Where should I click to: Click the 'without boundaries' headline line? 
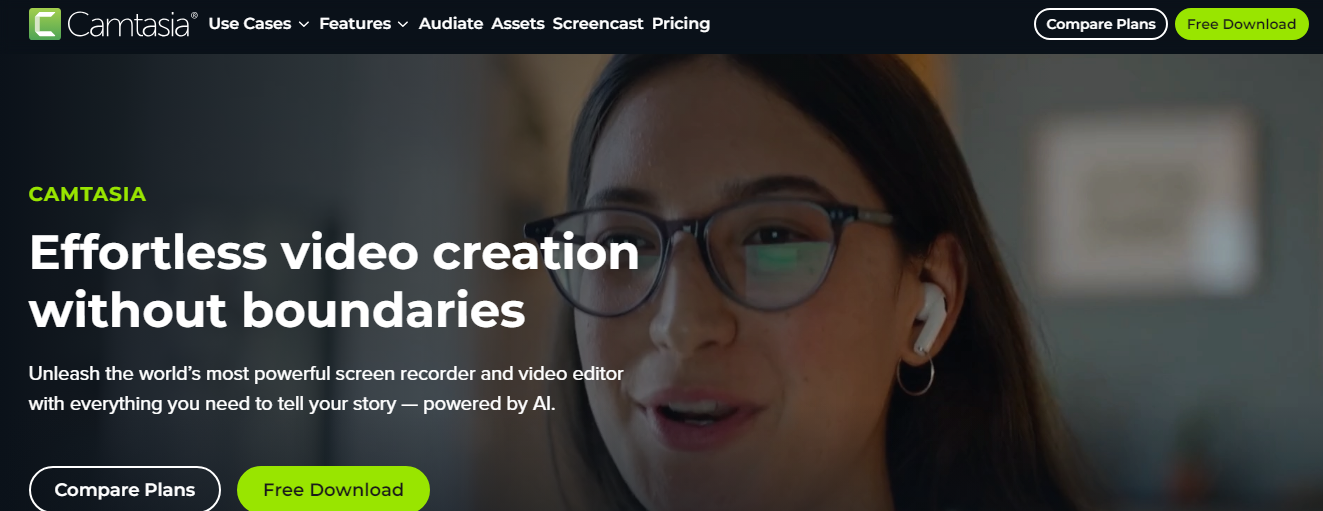click(x=277, y=311)
